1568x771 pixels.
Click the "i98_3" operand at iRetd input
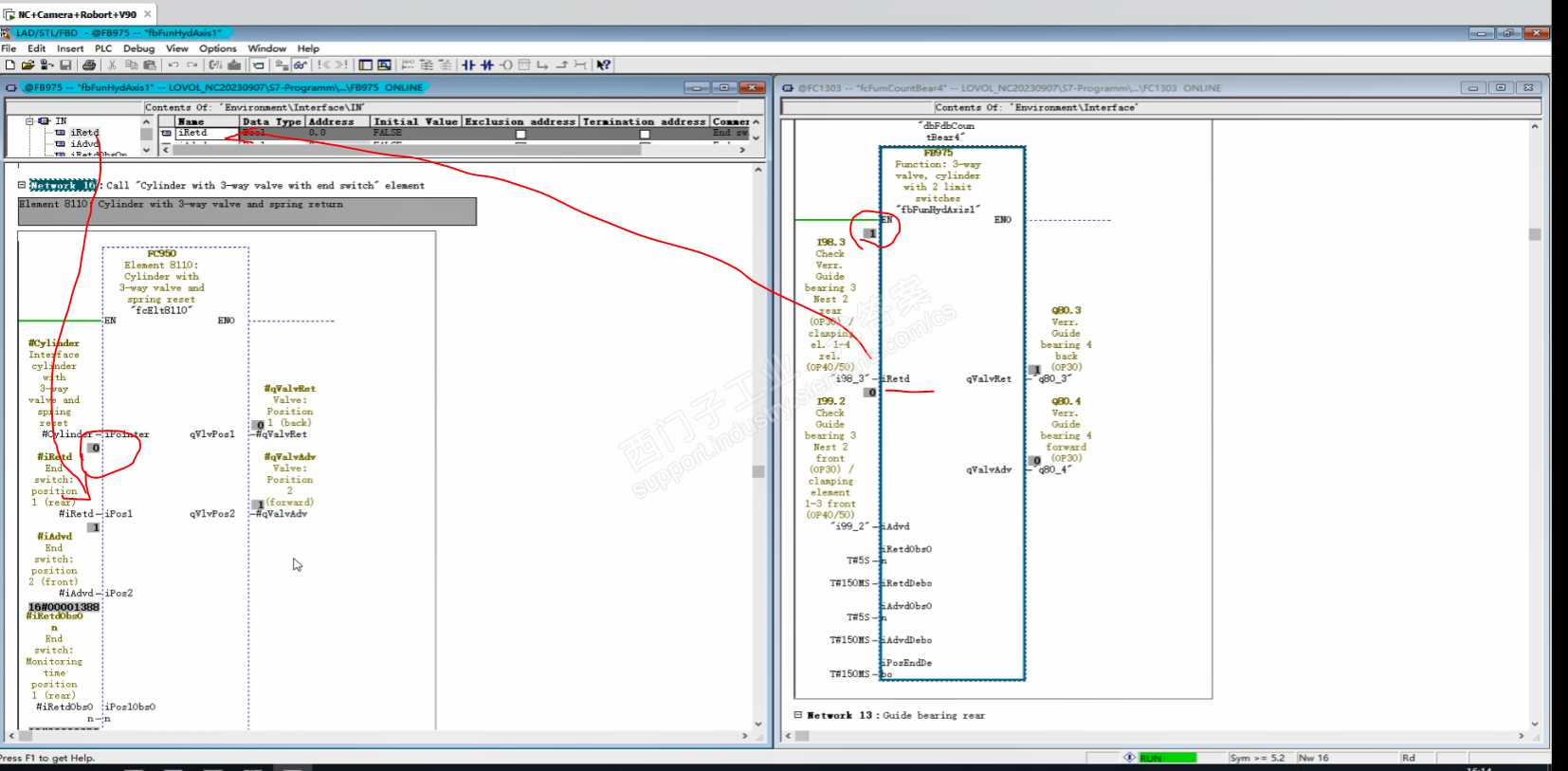[851, 378]
